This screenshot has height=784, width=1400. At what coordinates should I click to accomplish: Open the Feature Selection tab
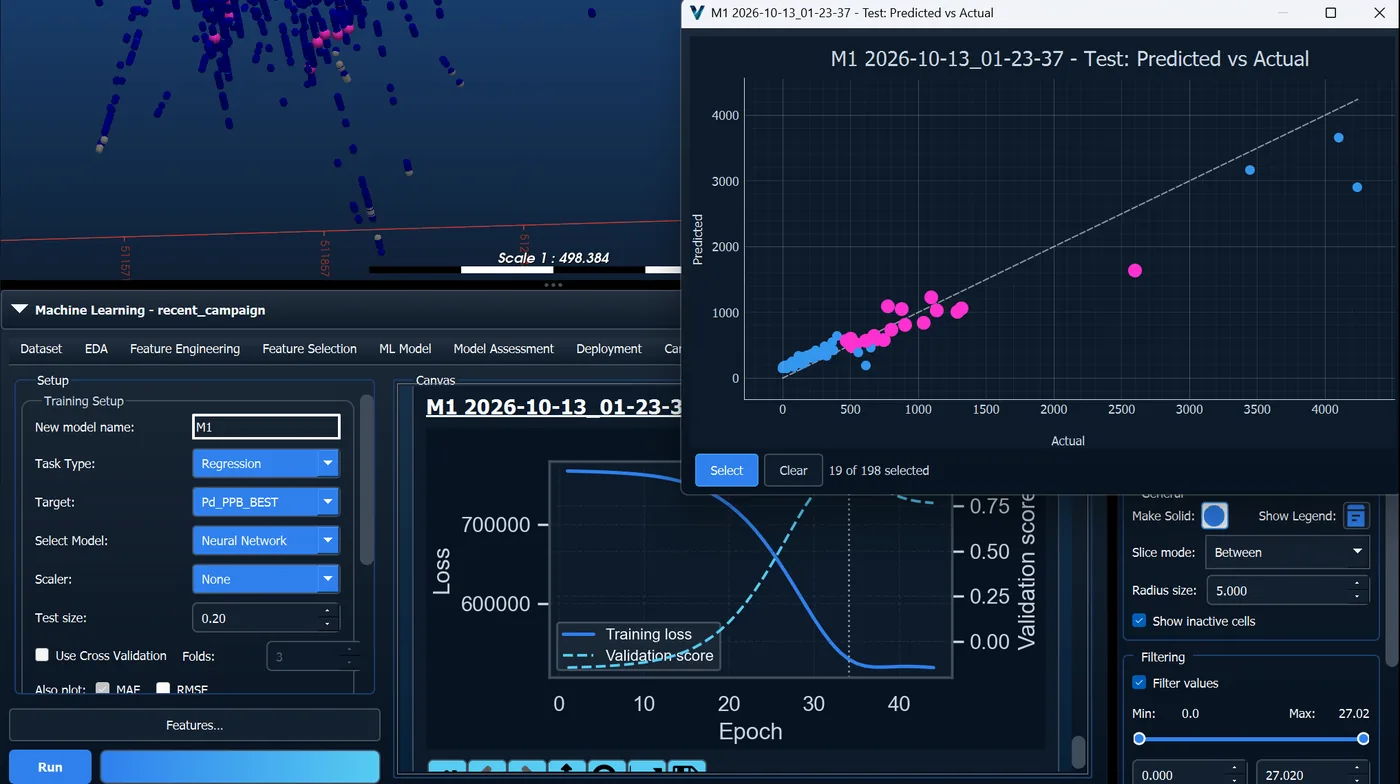click(309, 349)
